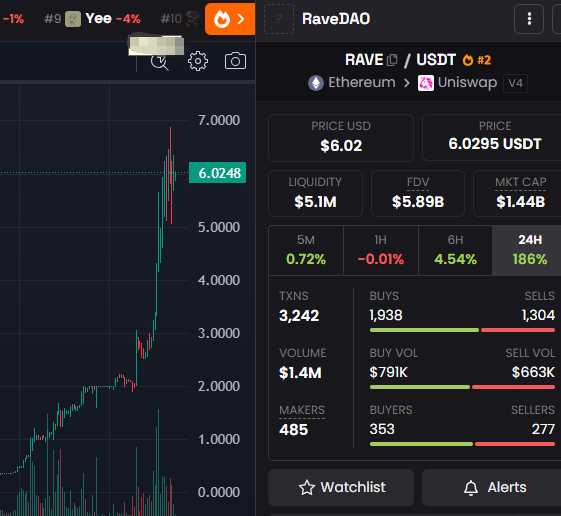
Task: Click the TXNS 3,242 value
Action: point(299,316)
